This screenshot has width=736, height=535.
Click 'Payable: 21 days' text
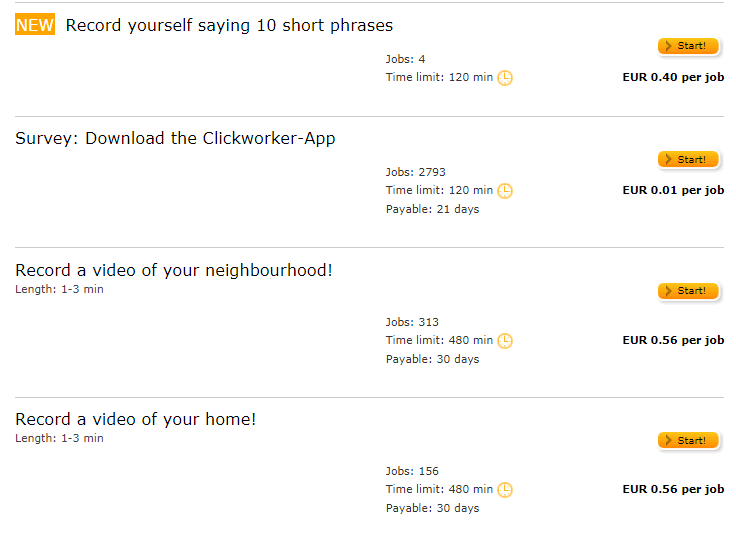tap(432, 209)
